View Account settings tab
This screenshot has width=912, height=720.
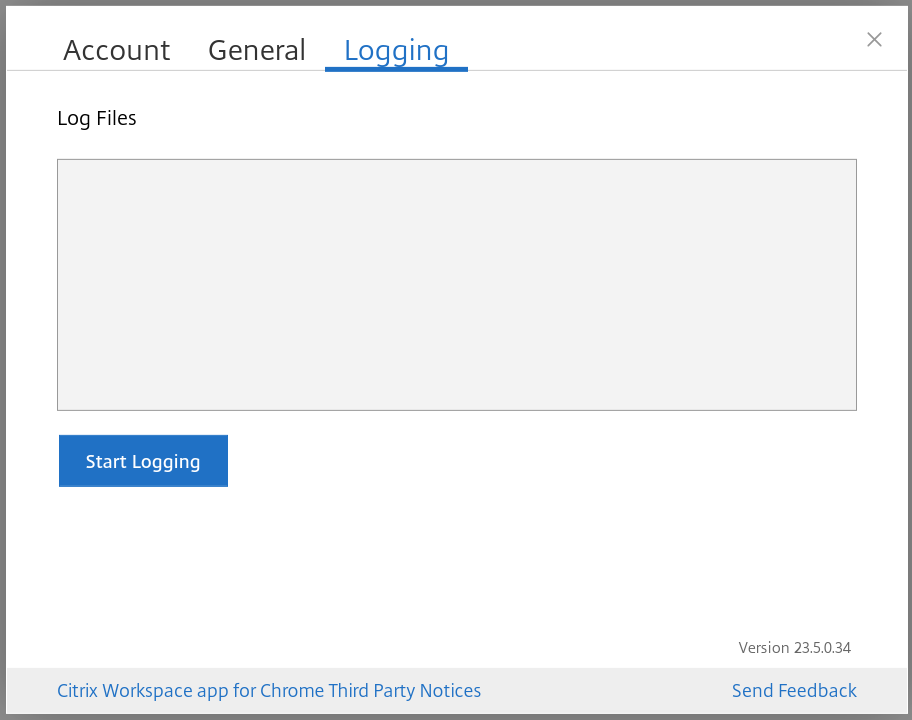click(x=117, y=50)
